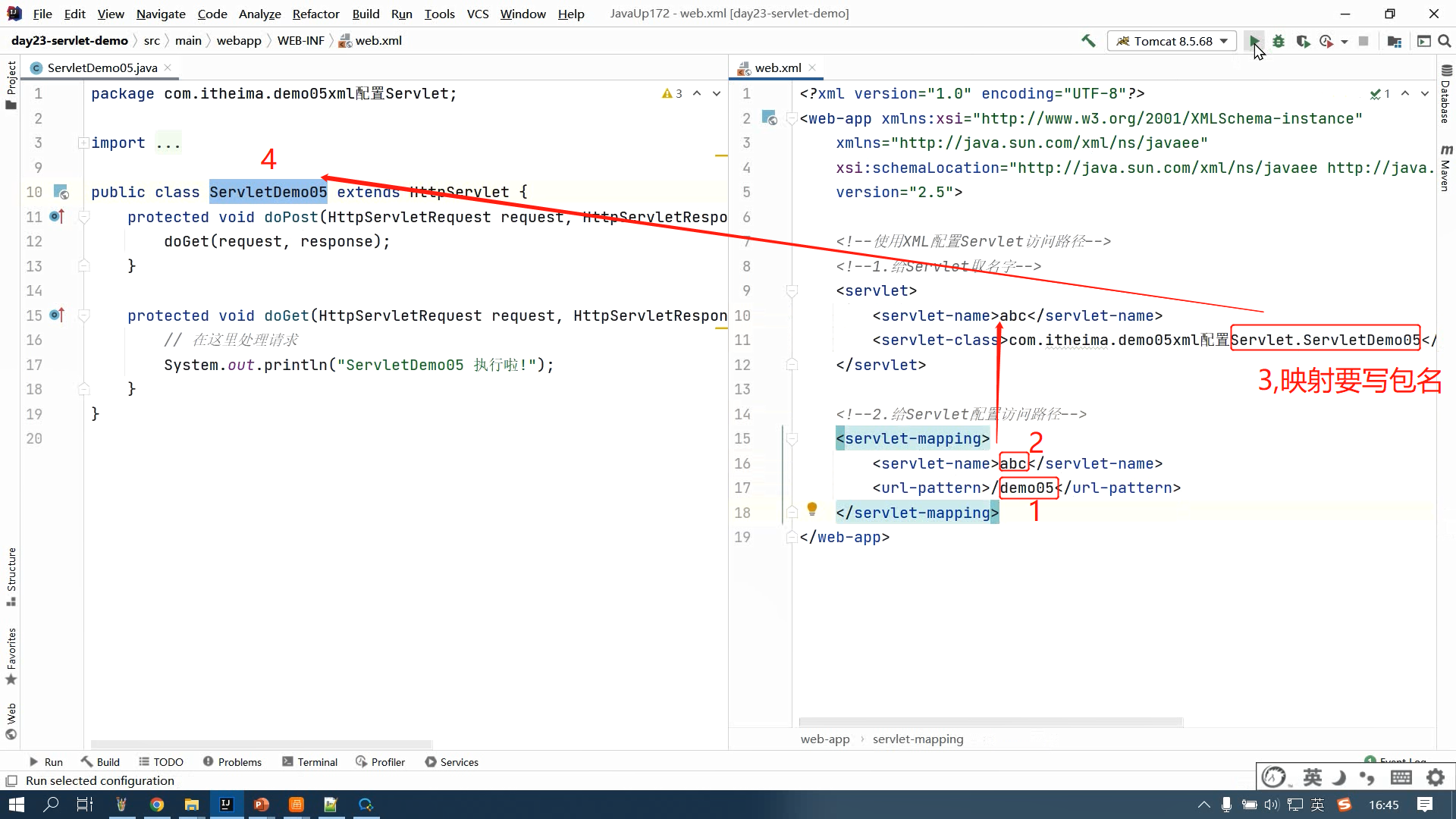Open PowerPoint from the taskbar
1456x819 pixels.
262,805
